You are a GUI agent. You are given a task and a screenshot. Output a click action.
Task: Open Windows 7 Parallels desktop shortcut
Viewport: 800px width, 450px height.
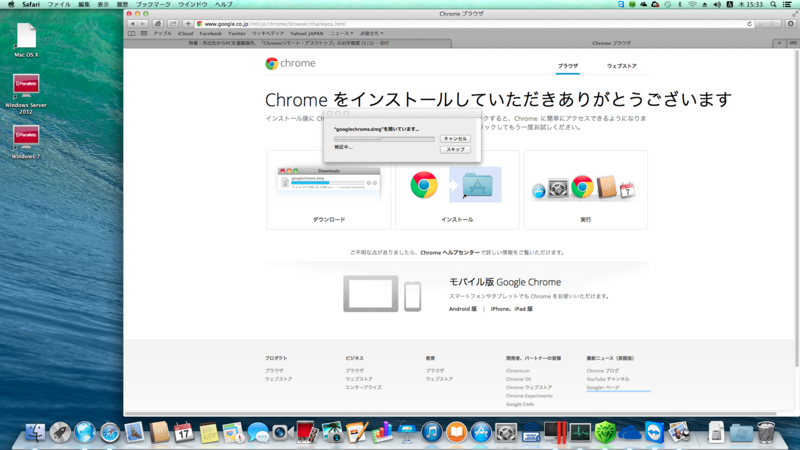coord(26,142)
